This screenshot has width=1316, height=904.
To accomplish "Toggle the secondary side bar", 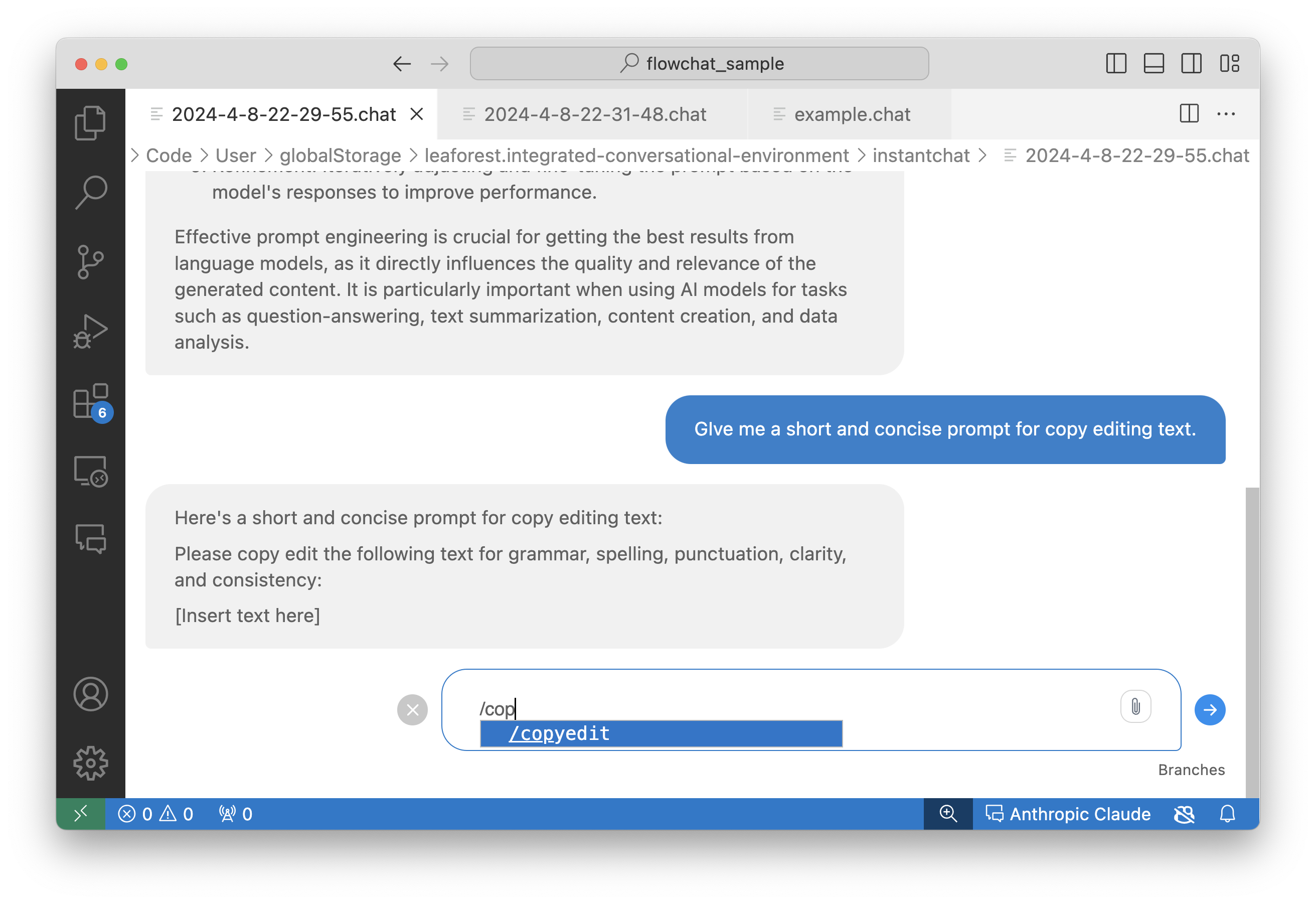I will [1191, 63].
